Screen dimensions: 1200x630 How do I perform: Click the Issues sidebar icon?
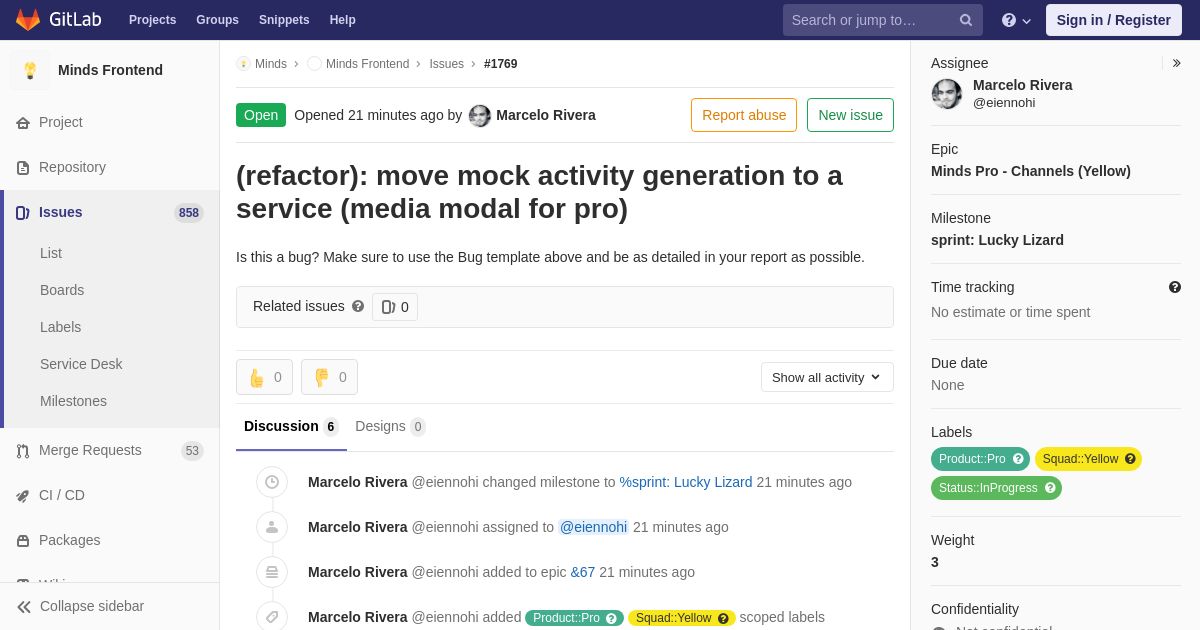[x=23, y=212]
